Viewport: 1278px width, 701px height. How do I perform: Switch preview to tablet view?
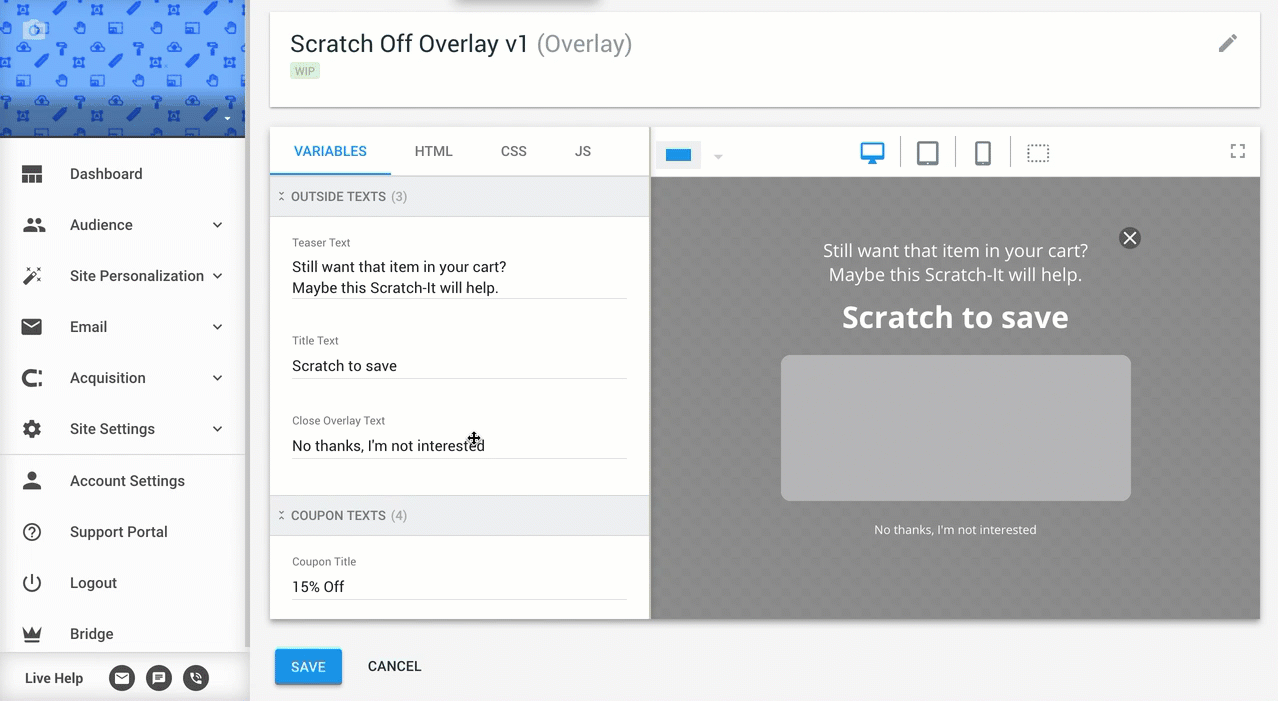pyautogui.click(x=928, y=153)
